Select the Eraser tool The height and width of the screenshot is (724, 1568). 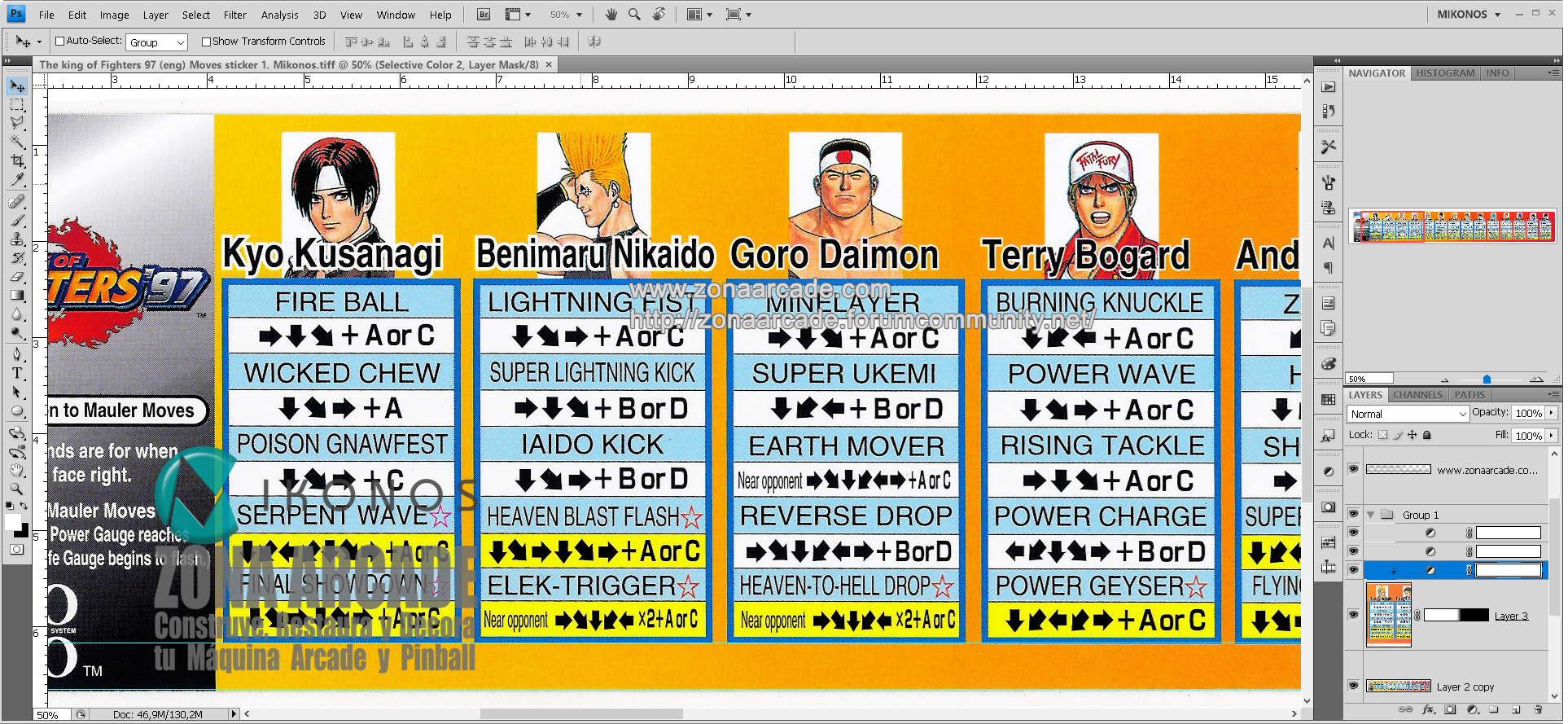17,276
